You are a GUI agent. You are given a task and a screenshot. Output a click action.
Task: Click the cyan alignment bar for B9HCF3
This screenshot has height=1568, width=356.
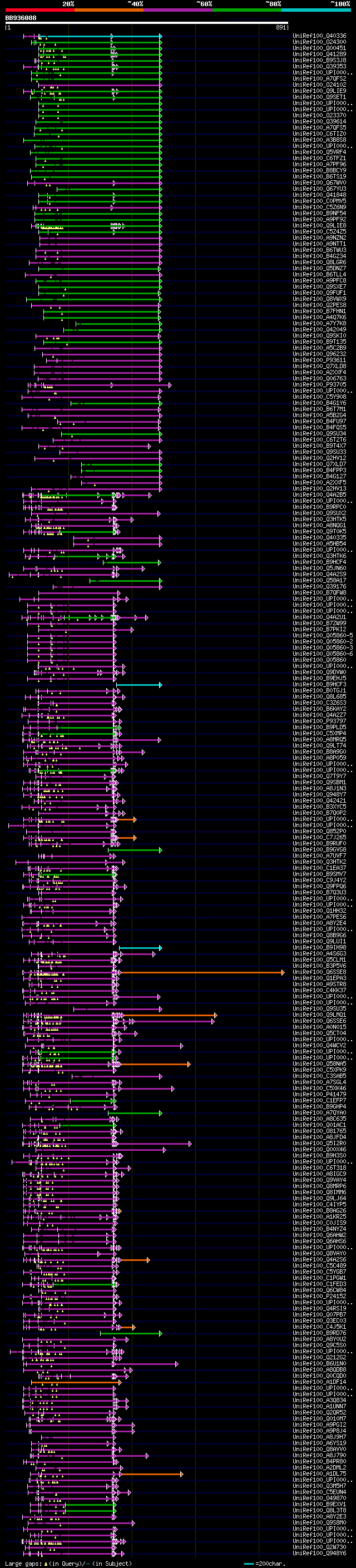pos(139,685)
